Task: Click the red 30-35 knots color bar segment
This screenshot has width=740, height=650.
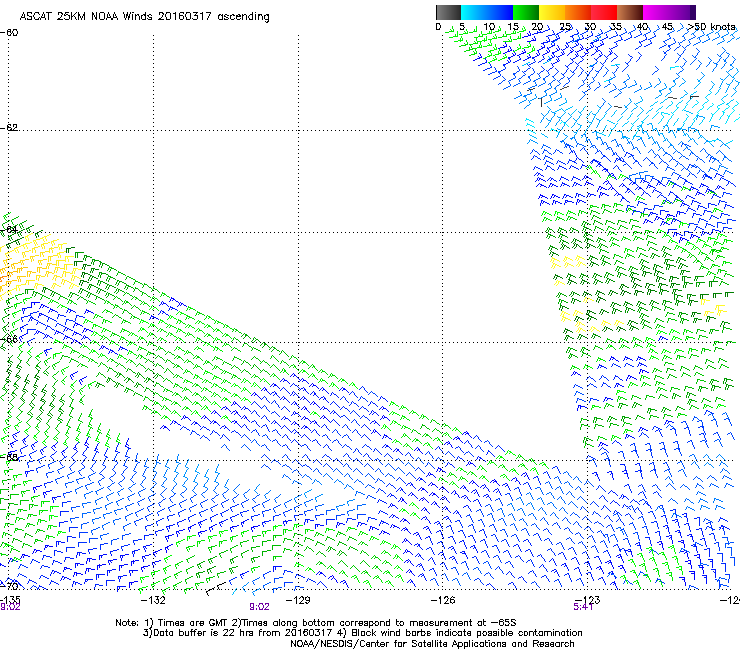Action: click(x=604, y=12)
